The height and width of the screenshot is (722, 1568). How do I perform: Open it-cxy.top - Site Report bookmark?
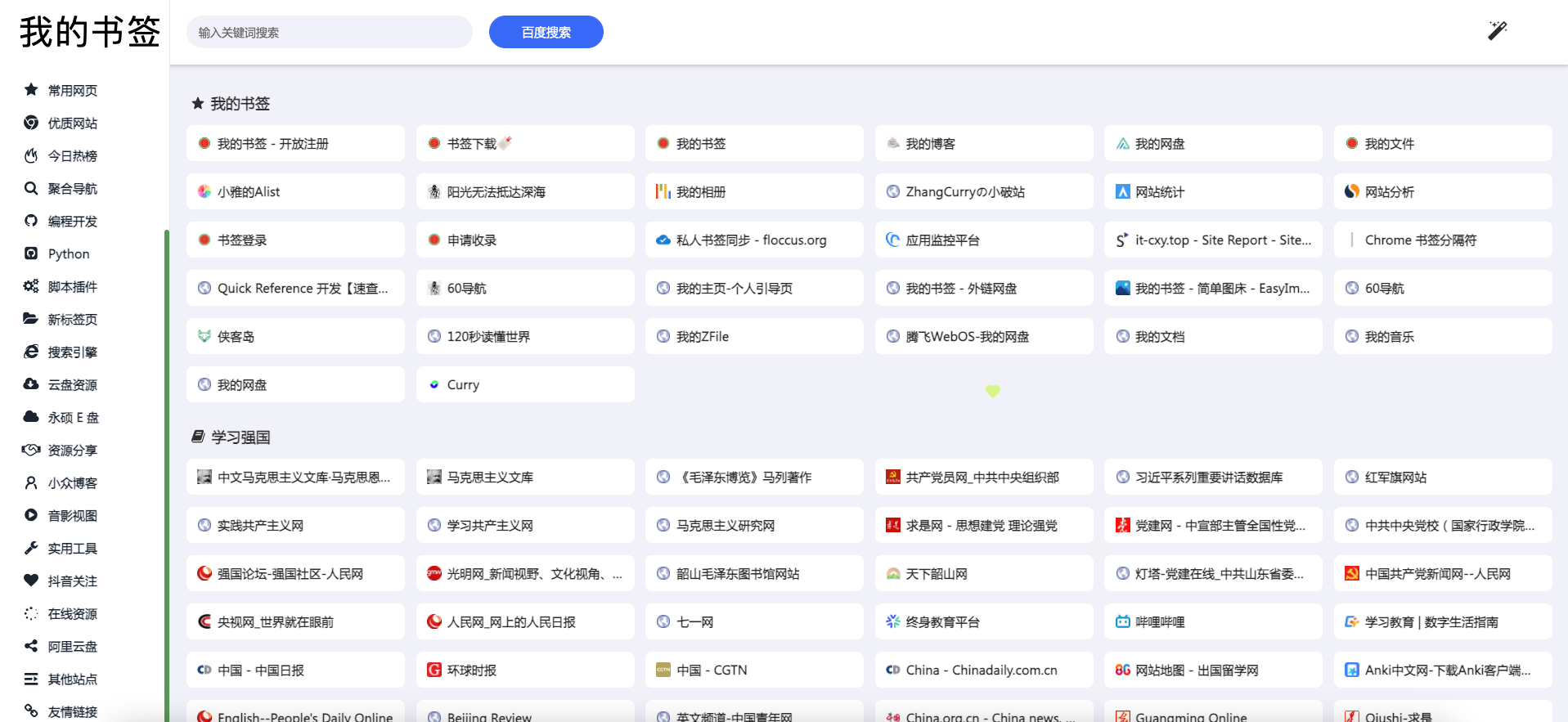tap(1213, 240)
